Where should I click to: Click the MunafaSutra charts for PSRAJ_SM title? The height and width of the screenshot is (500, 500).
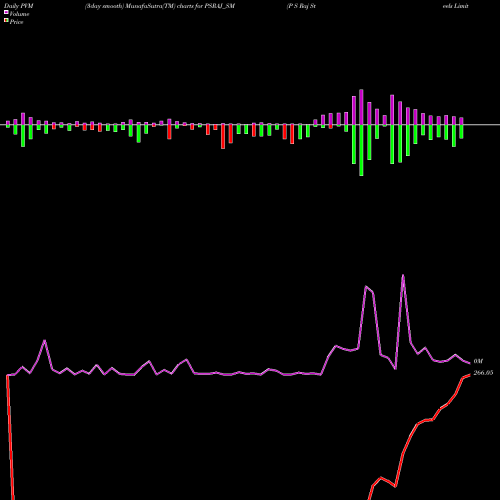[x=160, y=6]
